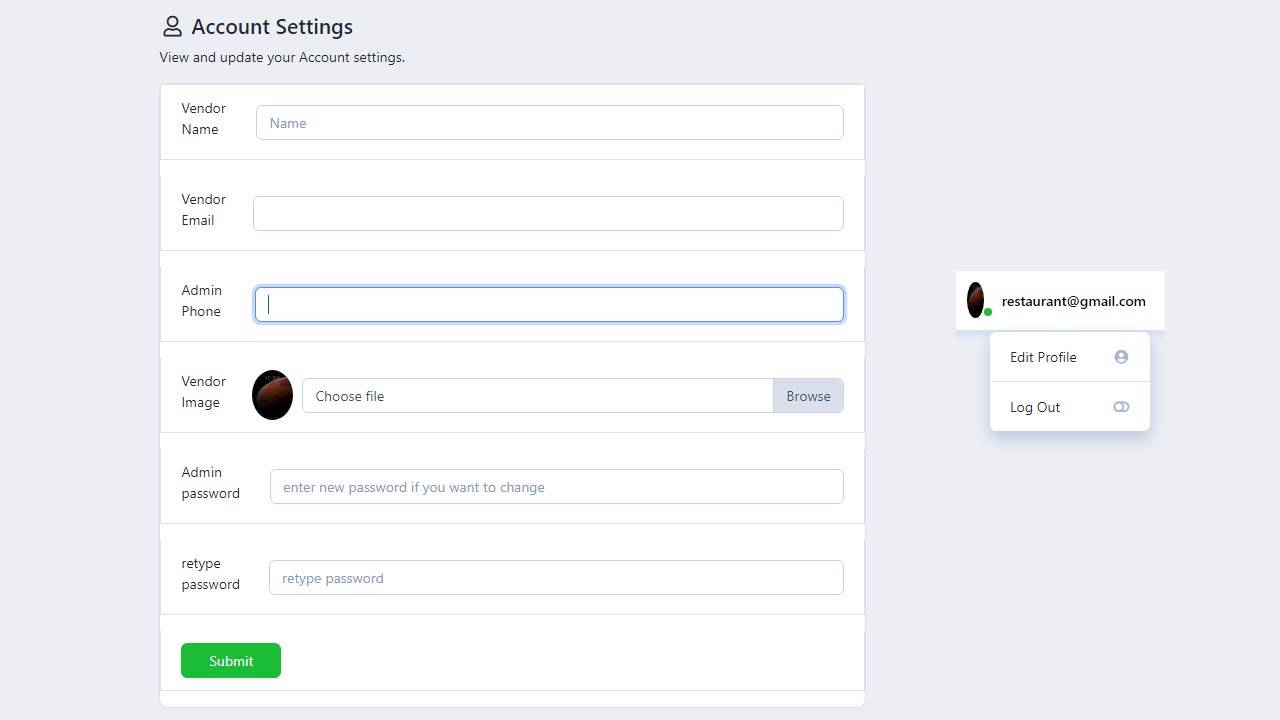Click the Admin Phone label text
Screen dimensions: 1280x720
click(201, 301)
